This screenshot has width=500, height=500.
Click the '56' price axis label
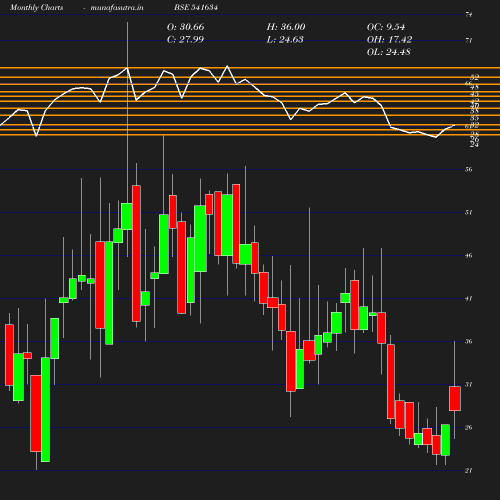(469, 170)
